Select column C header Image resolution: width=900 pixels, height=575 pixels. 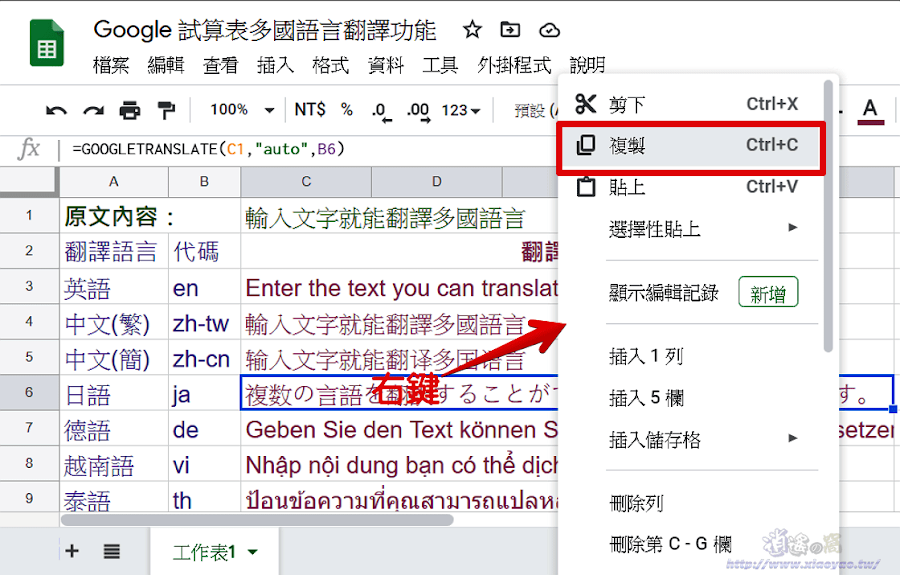pos(306,182)
